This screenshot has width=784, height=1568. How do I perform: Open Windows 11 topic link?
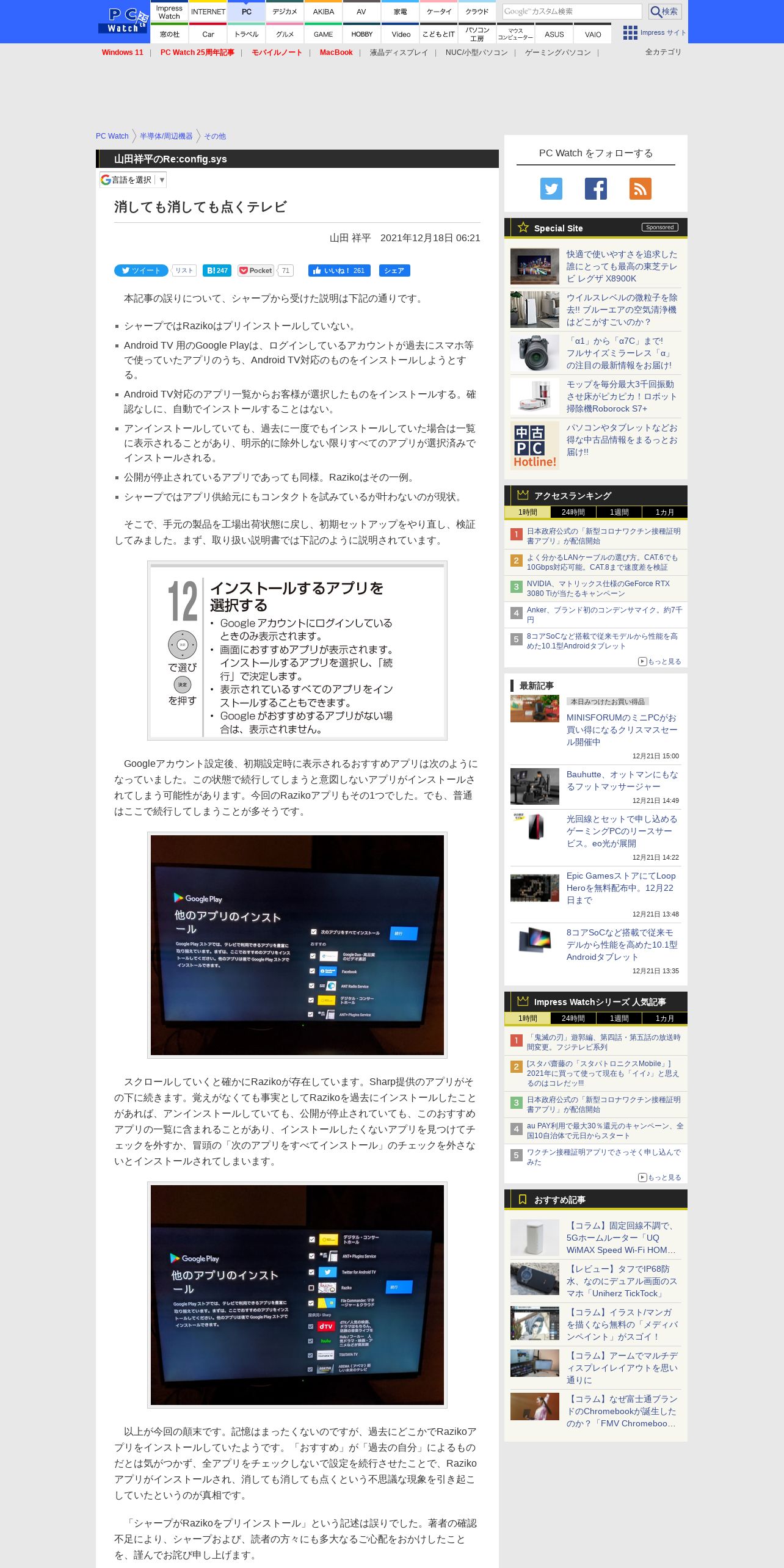122,53
